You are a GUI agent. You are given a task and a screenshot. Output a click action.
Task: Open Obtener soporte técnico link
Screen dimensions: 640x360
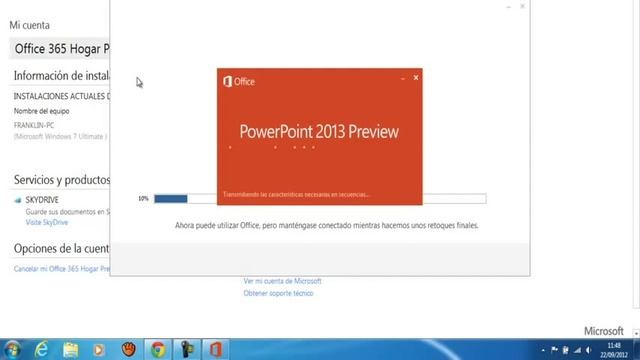coord(278,293)
